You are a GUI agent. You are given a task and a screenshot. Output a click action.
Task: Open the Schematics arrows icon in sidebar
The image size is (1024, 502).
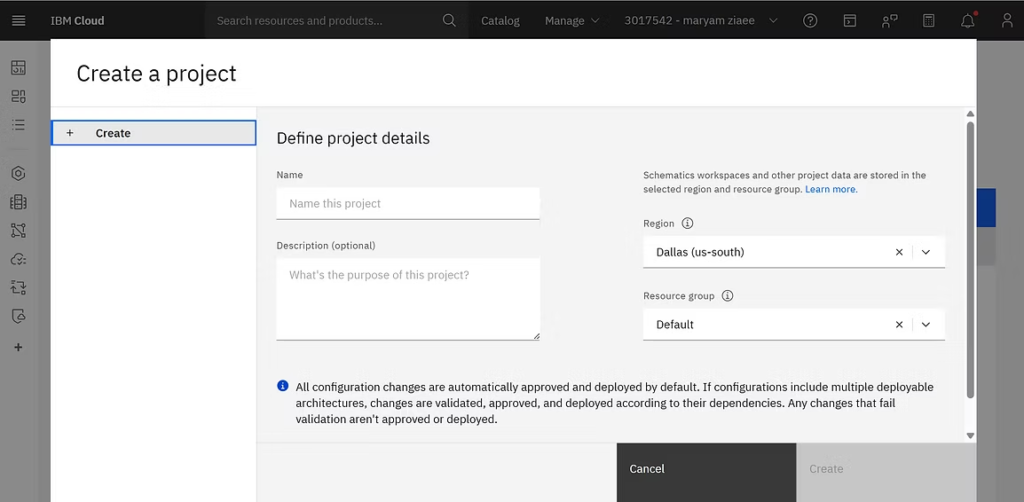(x=18, y=287)
